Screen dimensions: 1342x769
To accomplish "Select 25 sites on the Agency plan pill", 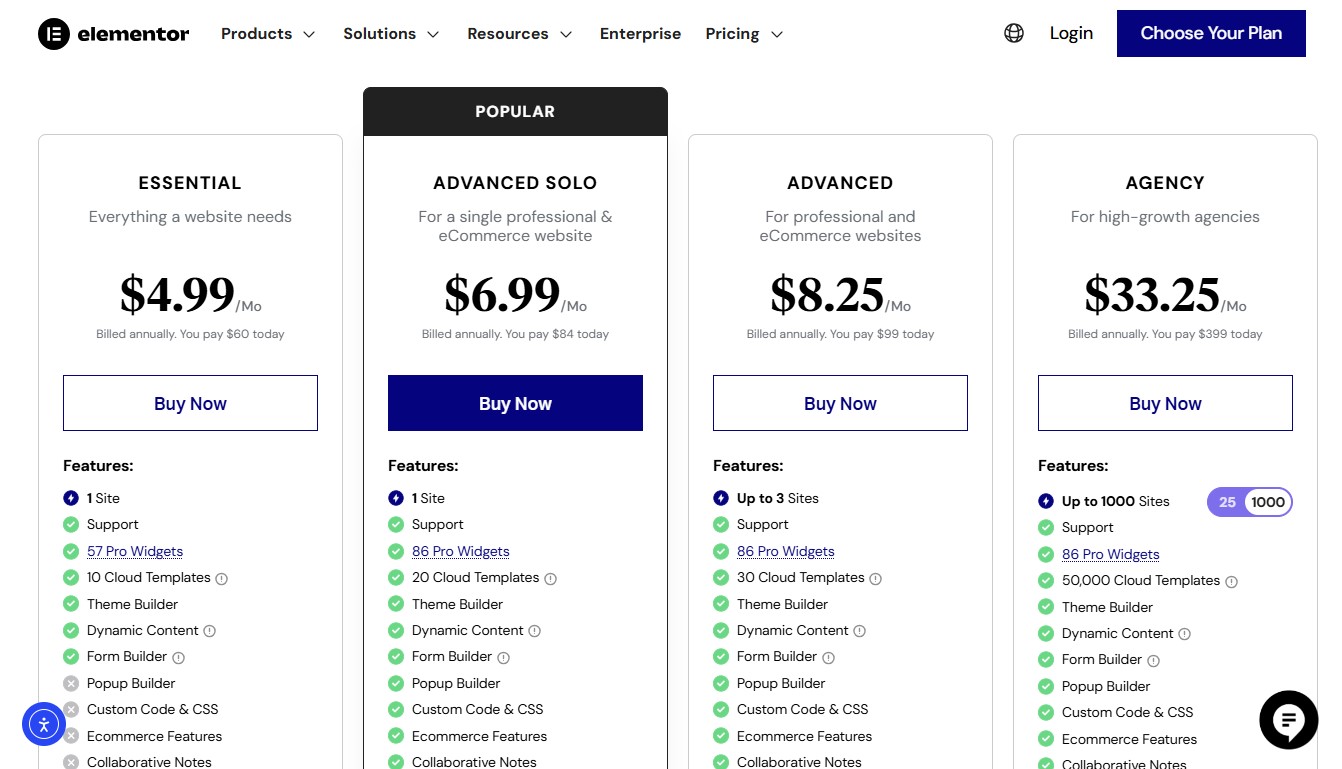I will coord(1227,501).
